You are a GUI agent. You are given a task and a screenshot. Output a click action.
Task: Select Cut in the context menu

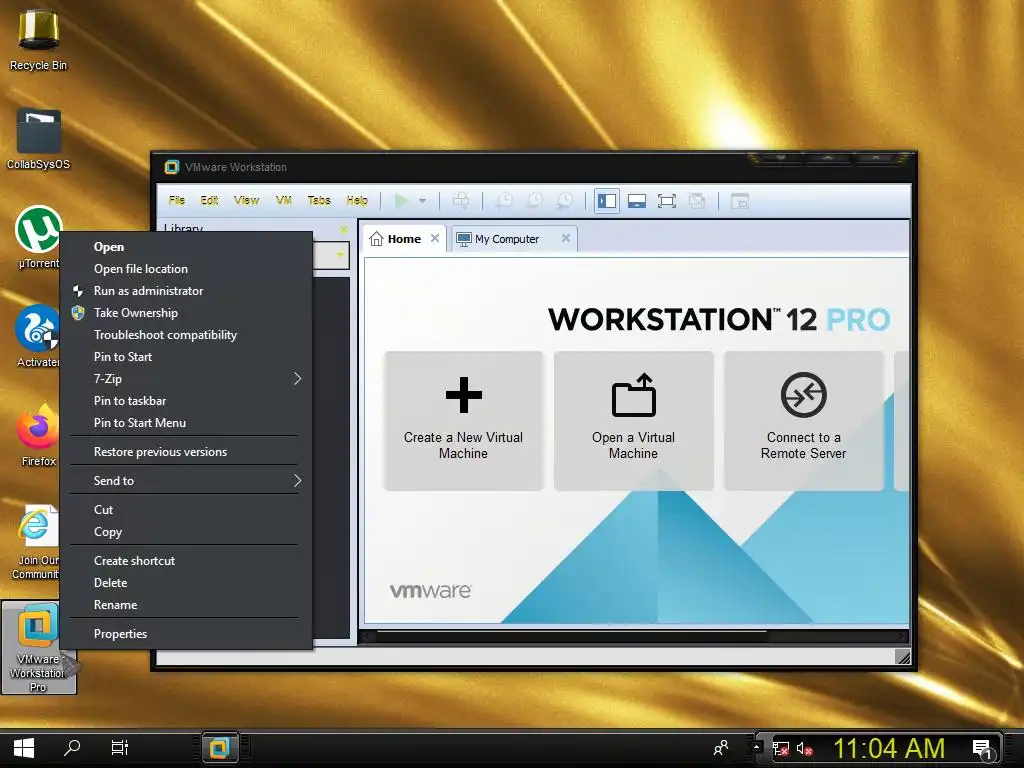point(185,510)
